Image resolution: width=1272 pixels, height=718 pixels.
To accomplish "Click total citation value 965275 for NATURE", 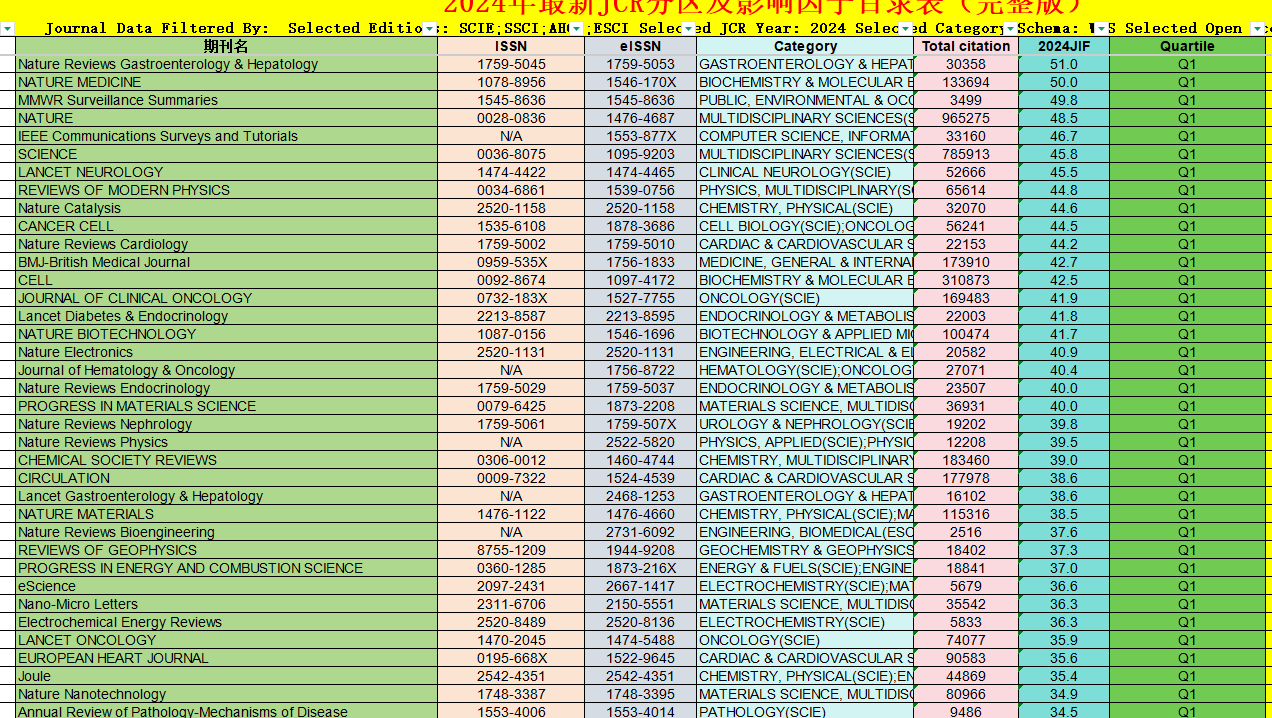I will click(966, 118).
